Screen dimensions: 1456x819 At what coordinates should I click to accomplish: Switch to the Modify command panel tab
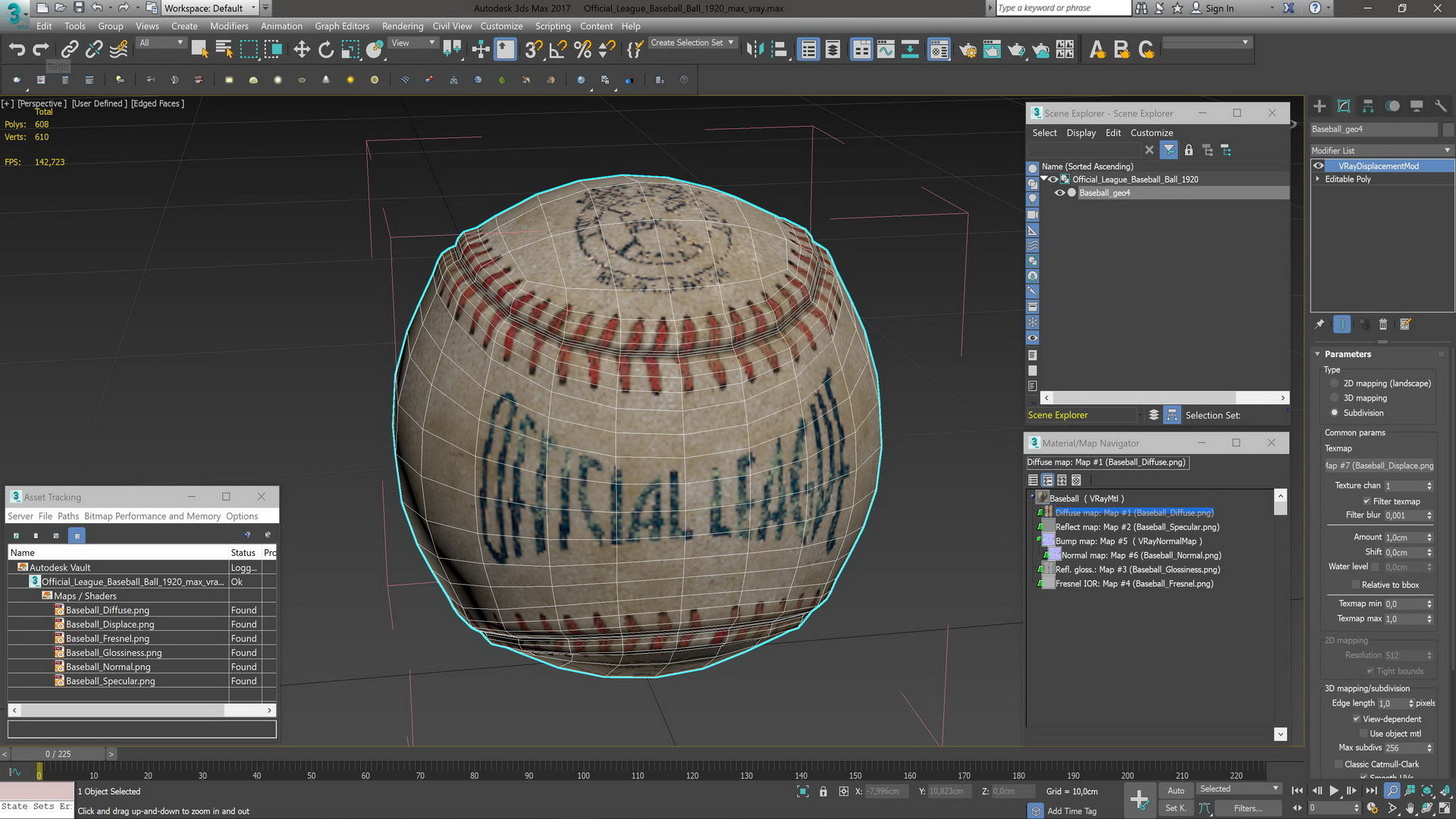point(1344,106)
